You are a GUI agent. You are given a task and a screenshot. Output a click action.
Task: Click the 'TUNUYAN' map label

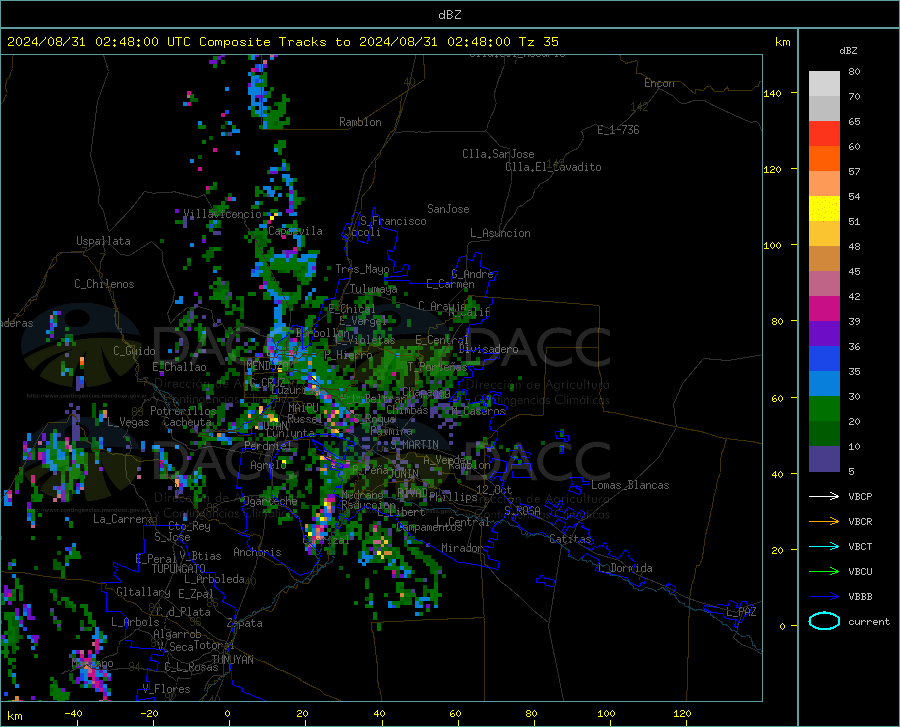pos(232,660)
